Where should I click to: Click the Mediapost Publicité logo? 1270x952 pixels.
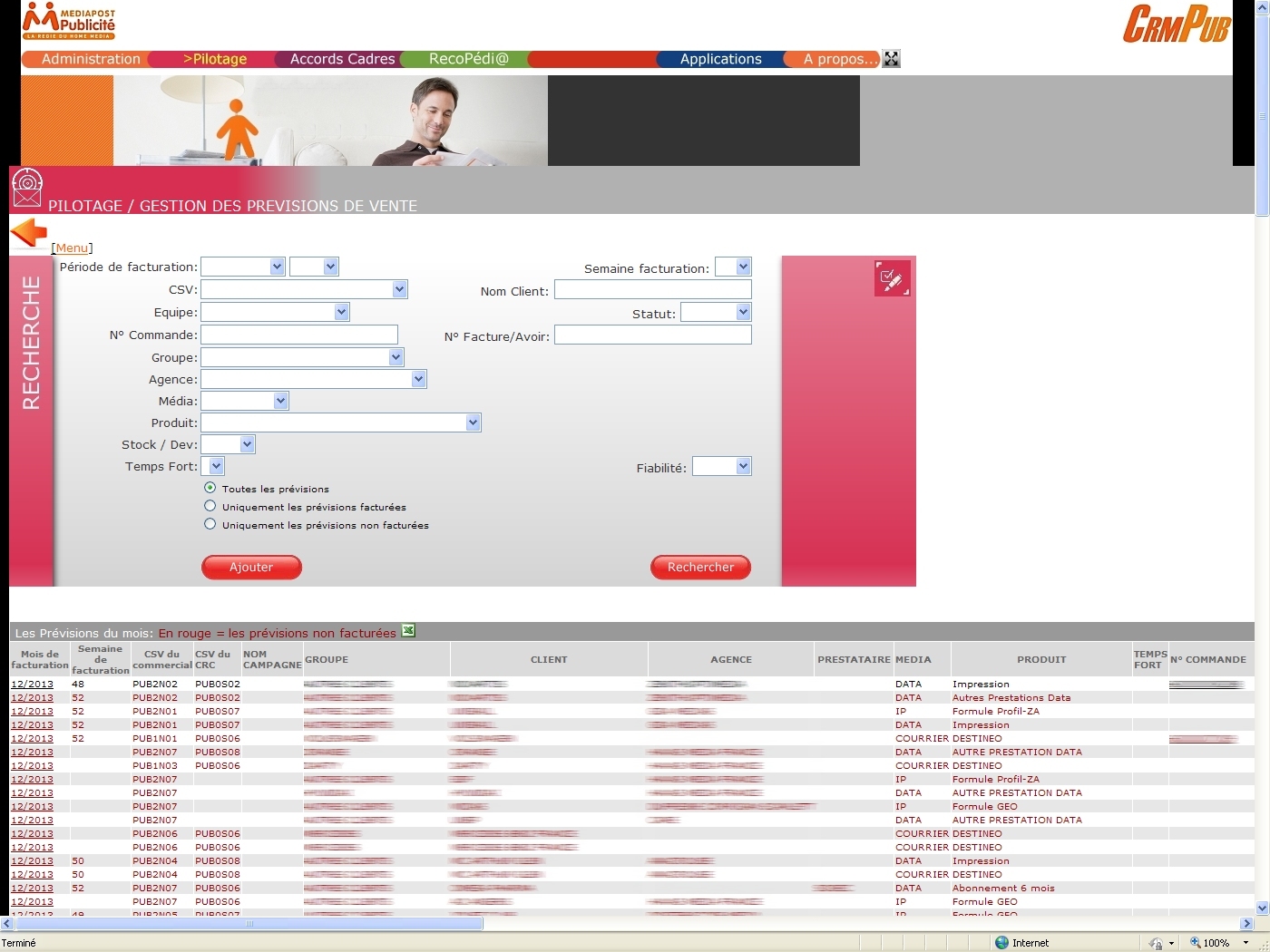[70, 21]
